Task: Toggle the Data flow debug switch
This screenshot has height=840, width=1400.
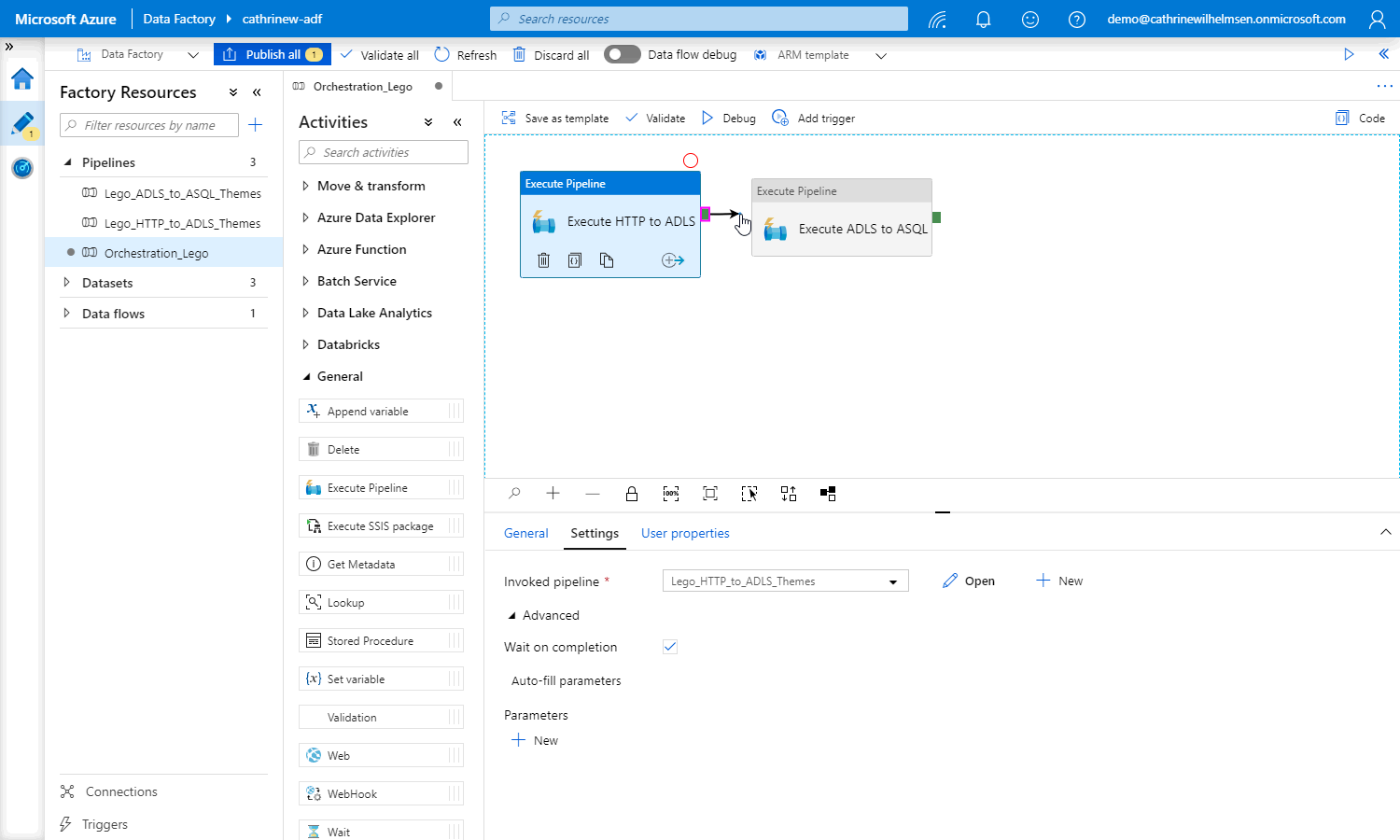Action: point(622,54)
